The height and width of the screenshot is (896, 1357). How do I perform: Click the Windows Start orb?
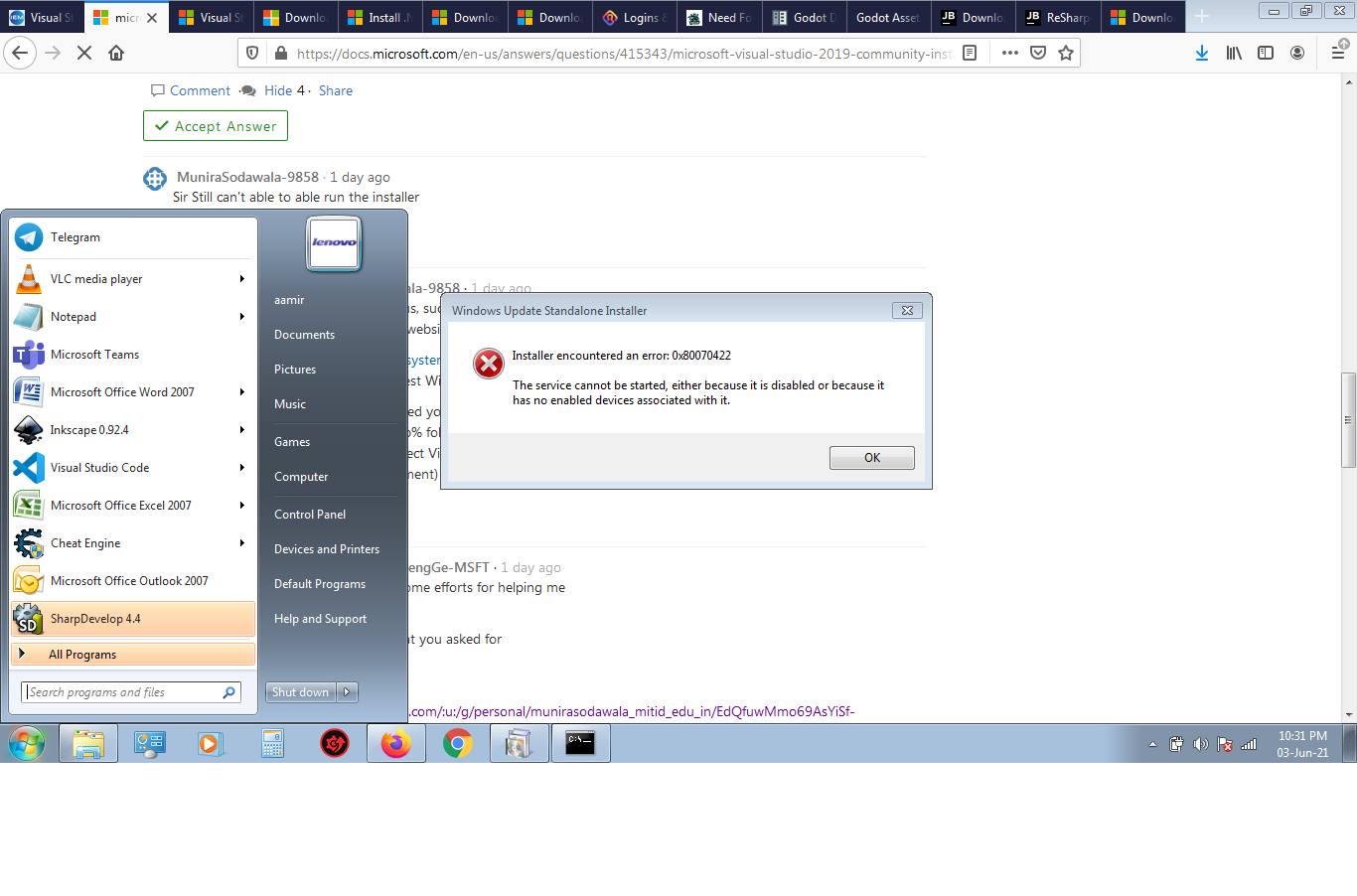27,743
